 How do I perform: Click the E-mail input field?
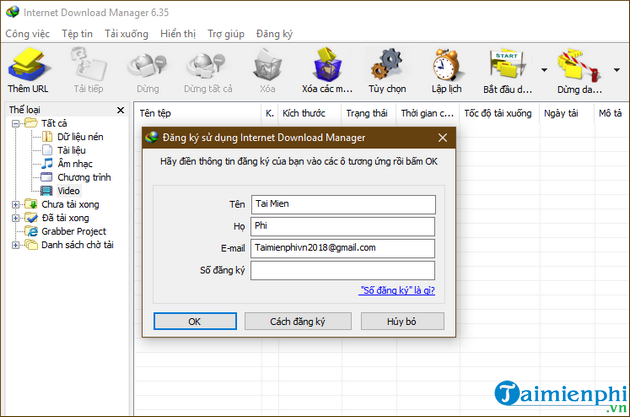click(x=342, y=248)
